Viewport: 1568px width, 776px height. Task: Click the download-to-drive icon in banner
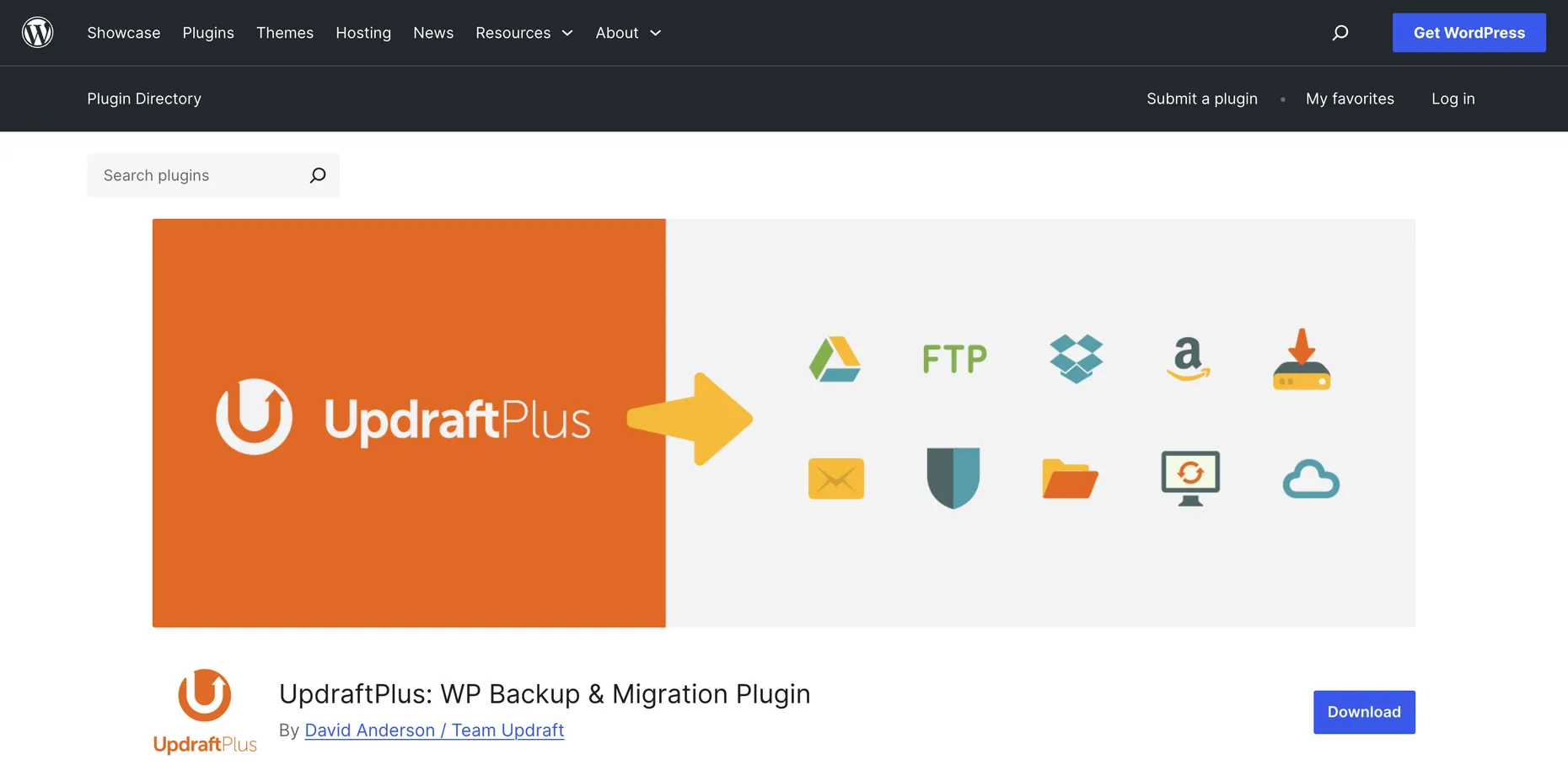coord(1302,359)
